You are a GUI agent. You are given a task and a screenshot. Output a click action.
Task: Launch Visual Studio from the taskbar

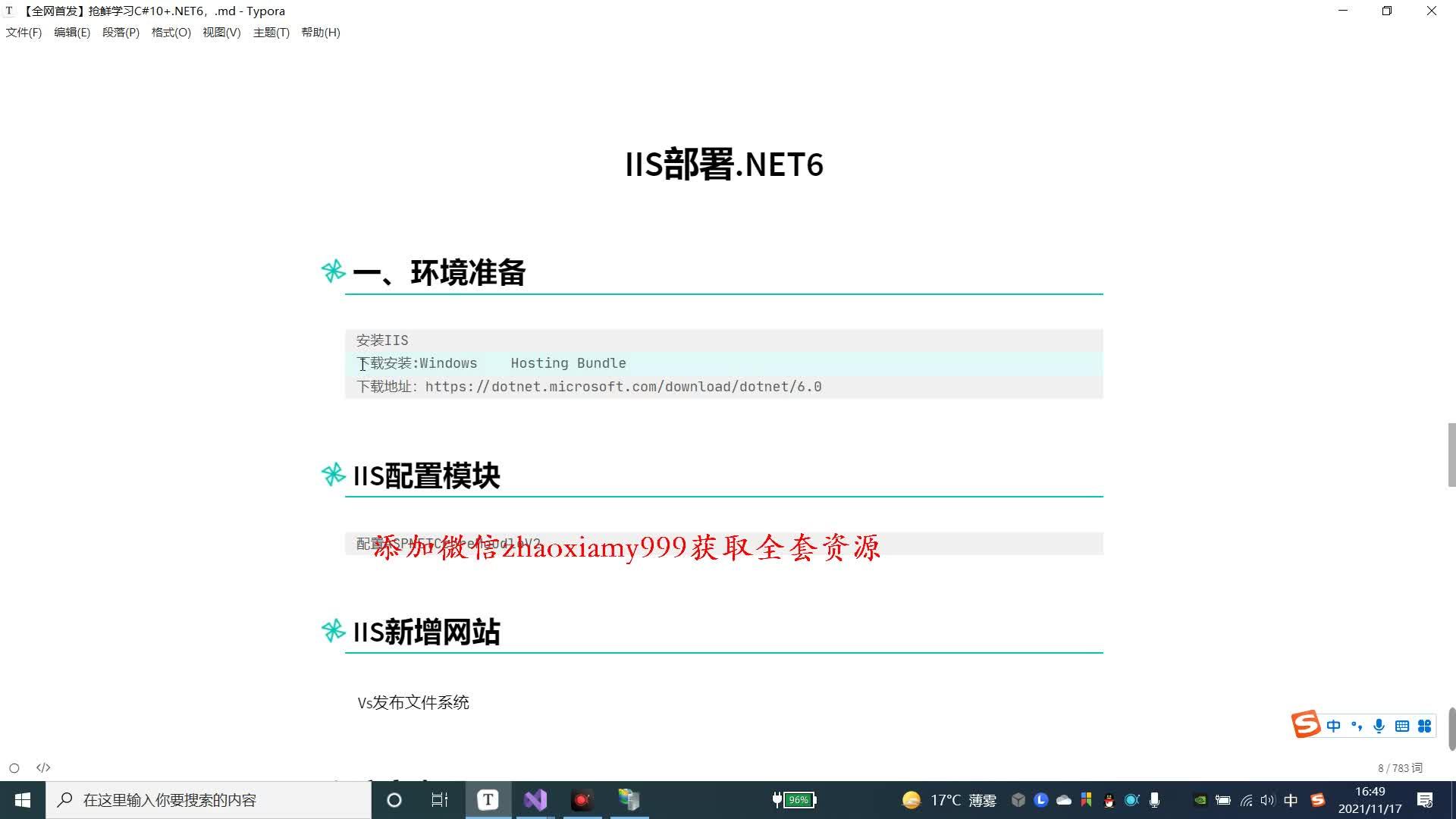coord(535,799)
